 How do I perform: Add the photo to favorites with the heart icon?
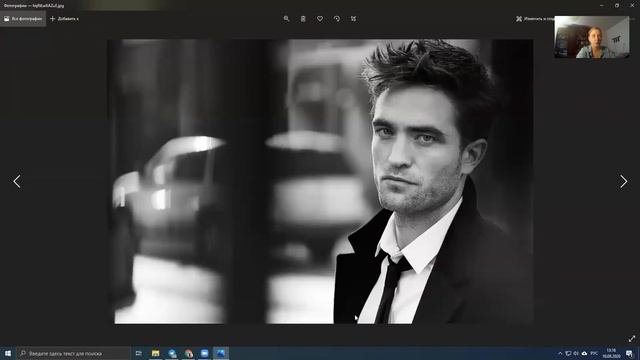pos(320,19)
